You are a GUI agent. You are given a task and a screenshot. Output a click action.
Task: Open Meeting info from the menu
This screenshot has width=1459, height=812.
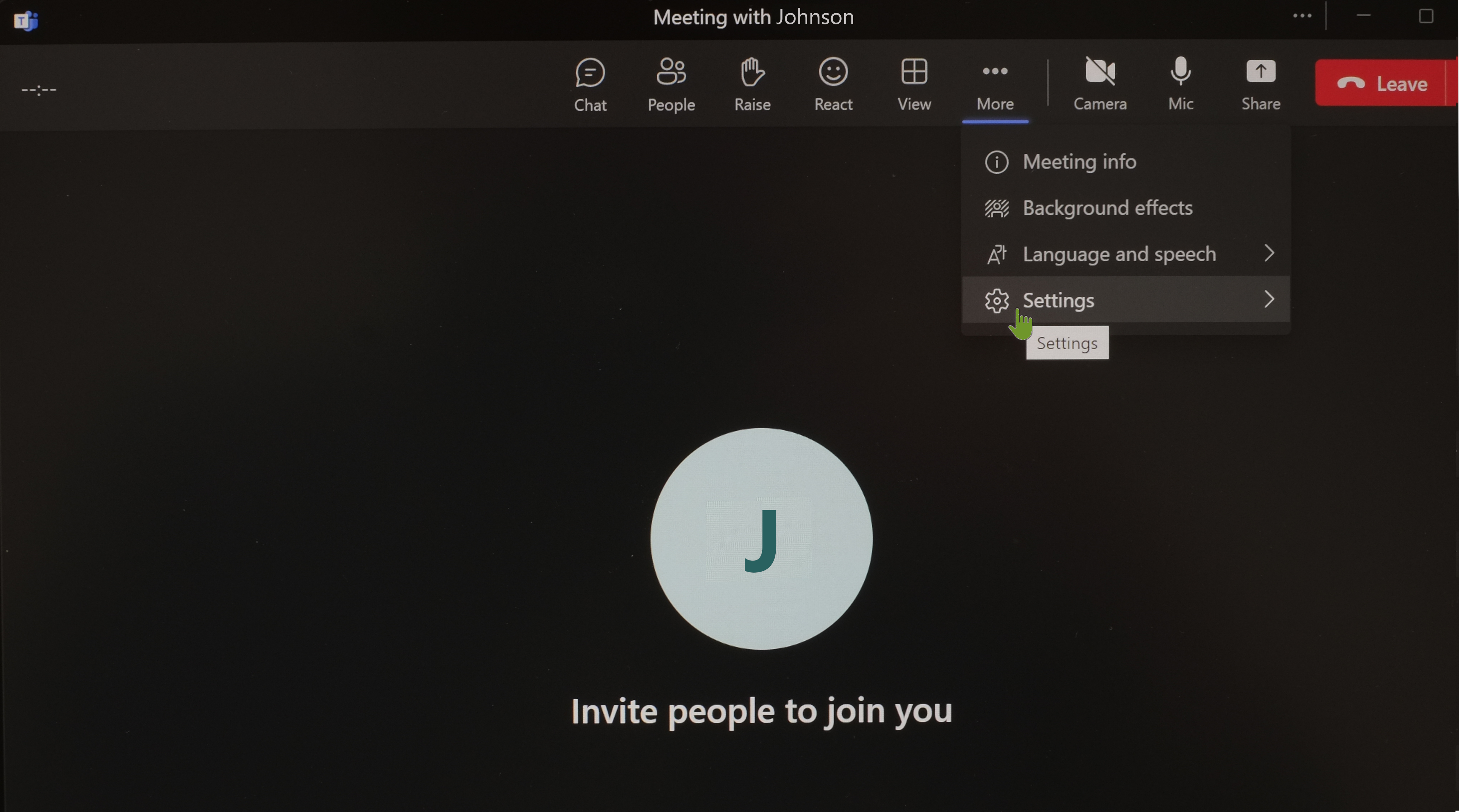[1125, 162]
